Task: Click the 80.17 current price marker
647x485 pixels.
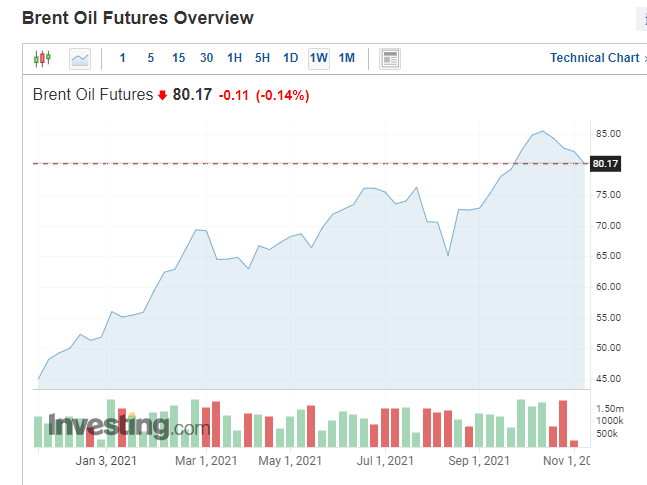Action: [605, 163]
